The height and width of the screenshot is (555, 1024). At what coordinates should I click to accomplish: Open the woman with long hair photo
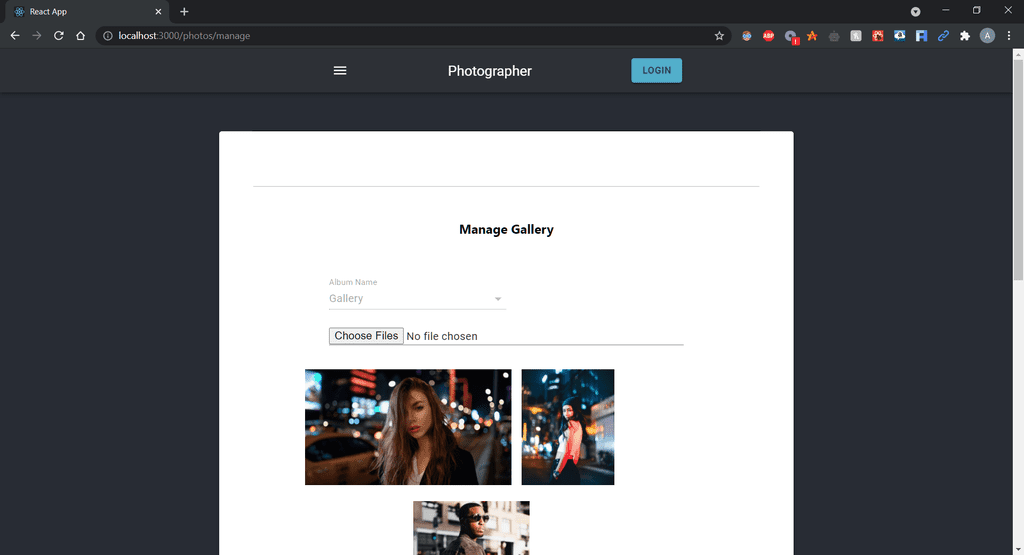pyautogui.click(x=408, y=427)
